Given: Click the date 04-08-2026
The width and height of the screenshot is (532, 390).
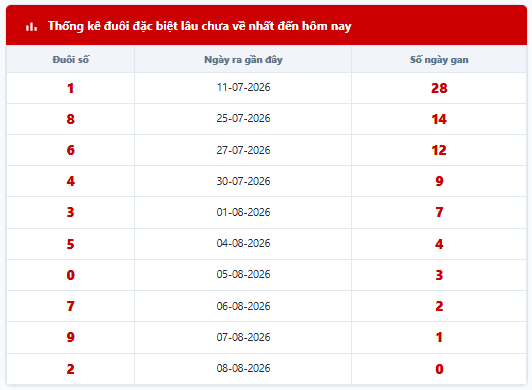Looking at the screenshot, I should pyautogui.click(x=243, y=243).
